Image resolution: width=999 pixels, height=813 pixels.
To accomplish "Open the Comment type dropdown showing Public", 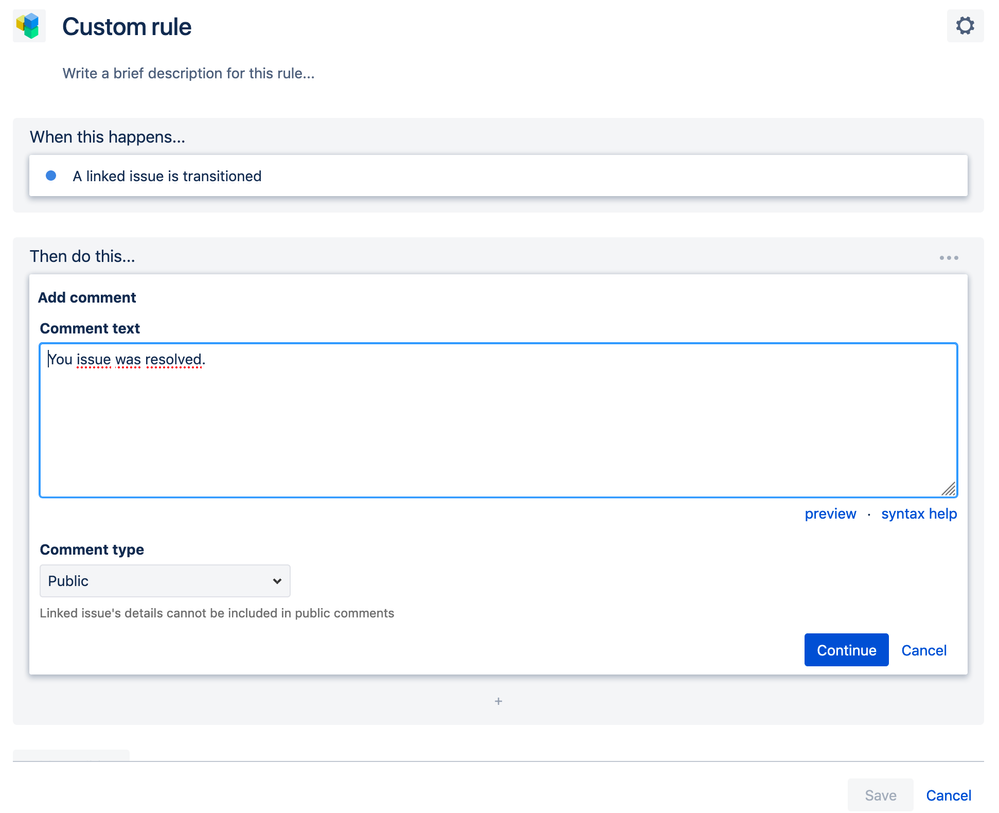I will (165, 580).
